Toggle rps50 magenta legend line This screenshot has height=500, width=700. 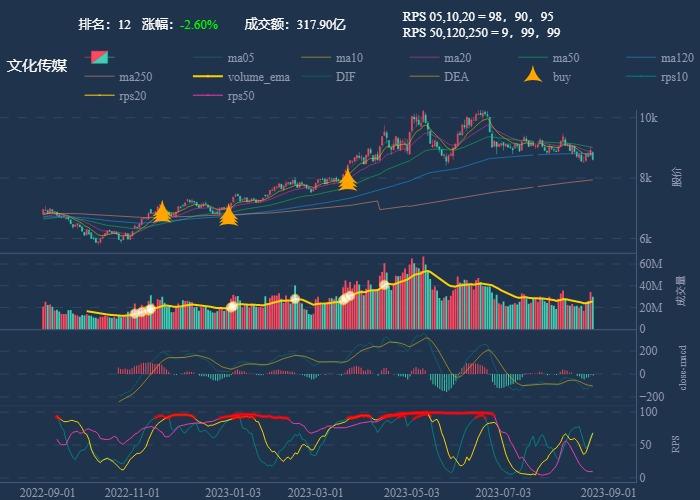pos(224,96)
